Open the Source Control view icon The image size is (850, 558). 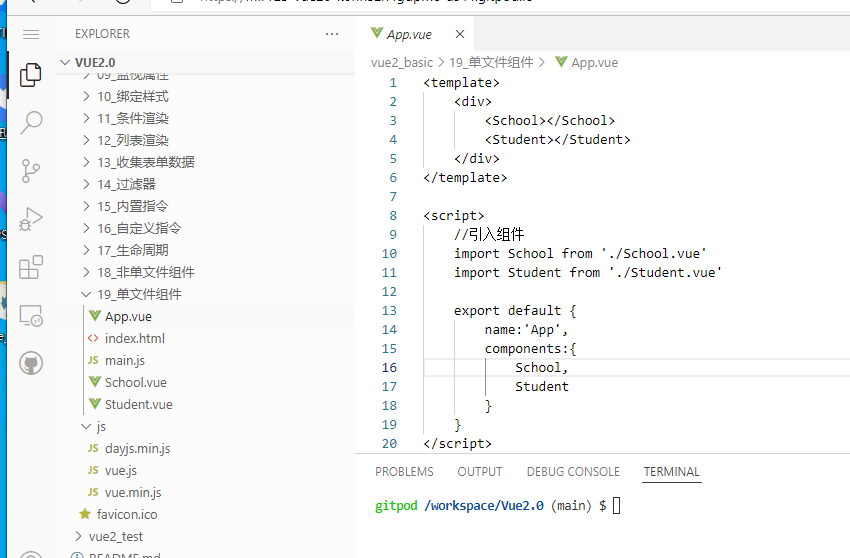coord(31,171)
